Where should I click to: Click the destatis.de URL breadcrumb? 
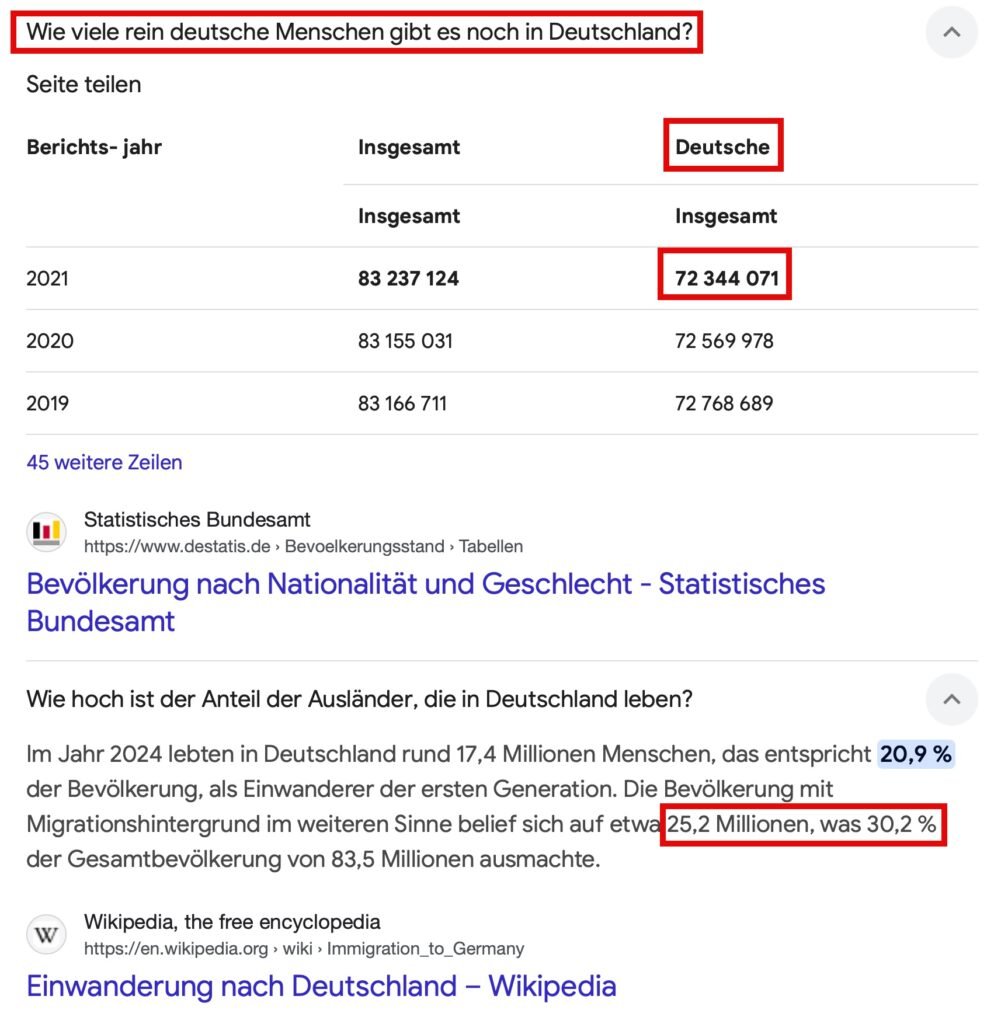[x=303, y=547]
